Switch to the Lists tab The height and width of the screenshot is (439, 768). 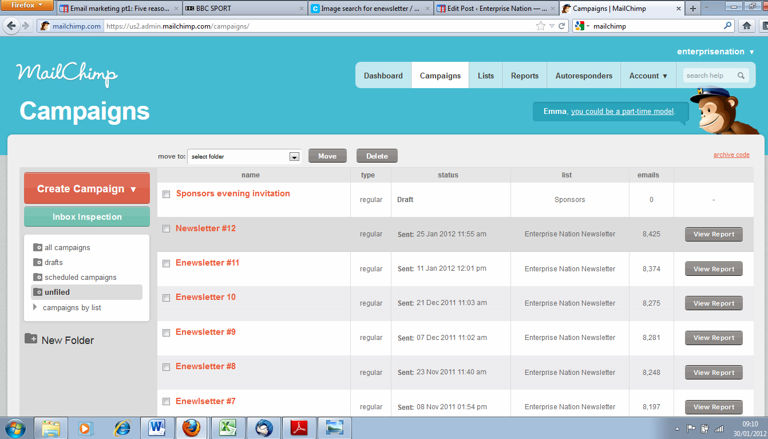click(485, 75)
